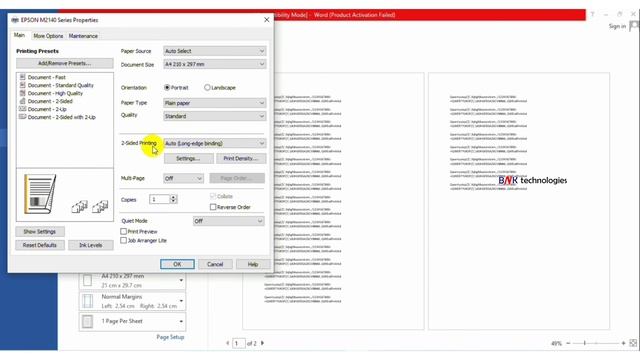Click the user account icon beside Sign in
The width and height of the screenshot is (640, 360).
point(634,26)
